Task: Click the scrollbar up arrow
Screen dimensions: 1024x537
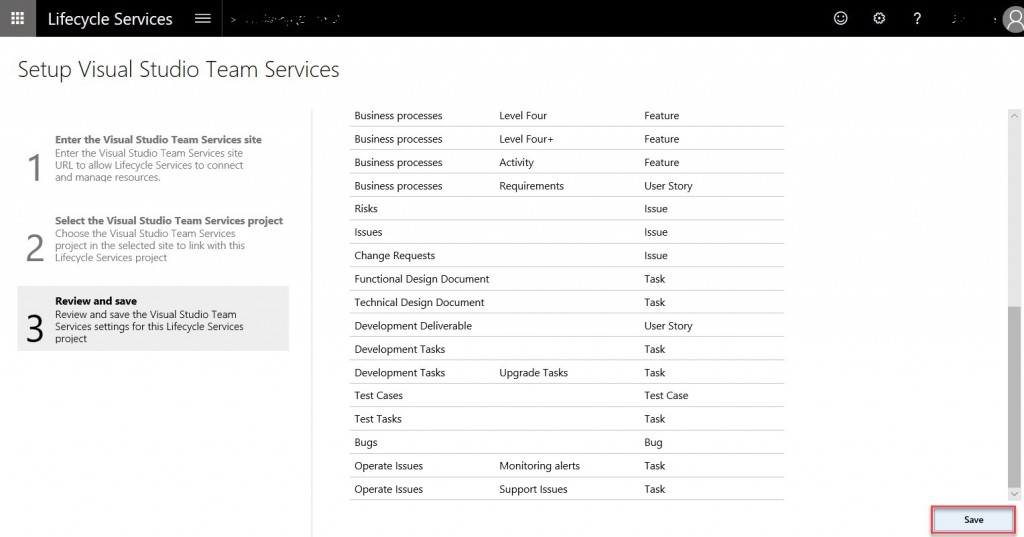Action: pyautogui.click(x=1014, y=116)
